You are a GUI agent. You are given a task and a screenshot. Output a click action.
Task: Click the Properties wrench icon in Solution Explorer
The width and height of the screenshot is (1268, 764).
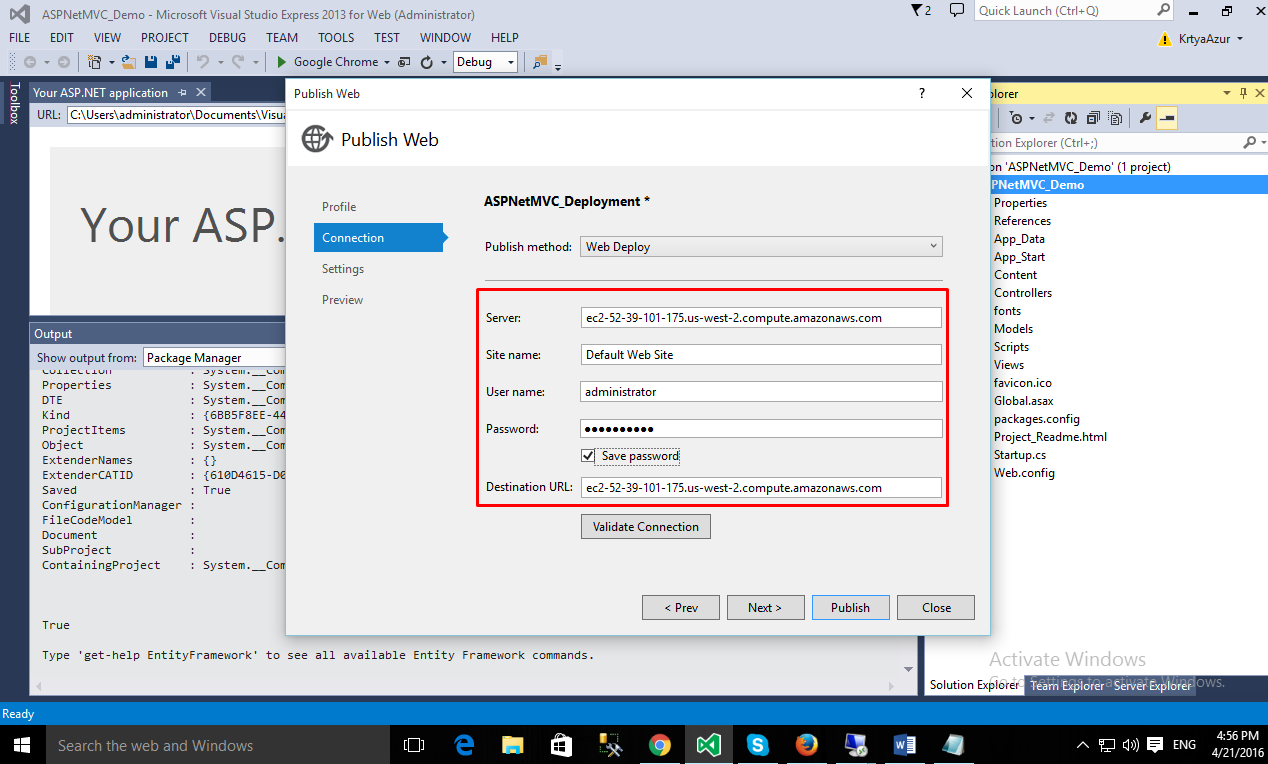tap(1145, 118)
